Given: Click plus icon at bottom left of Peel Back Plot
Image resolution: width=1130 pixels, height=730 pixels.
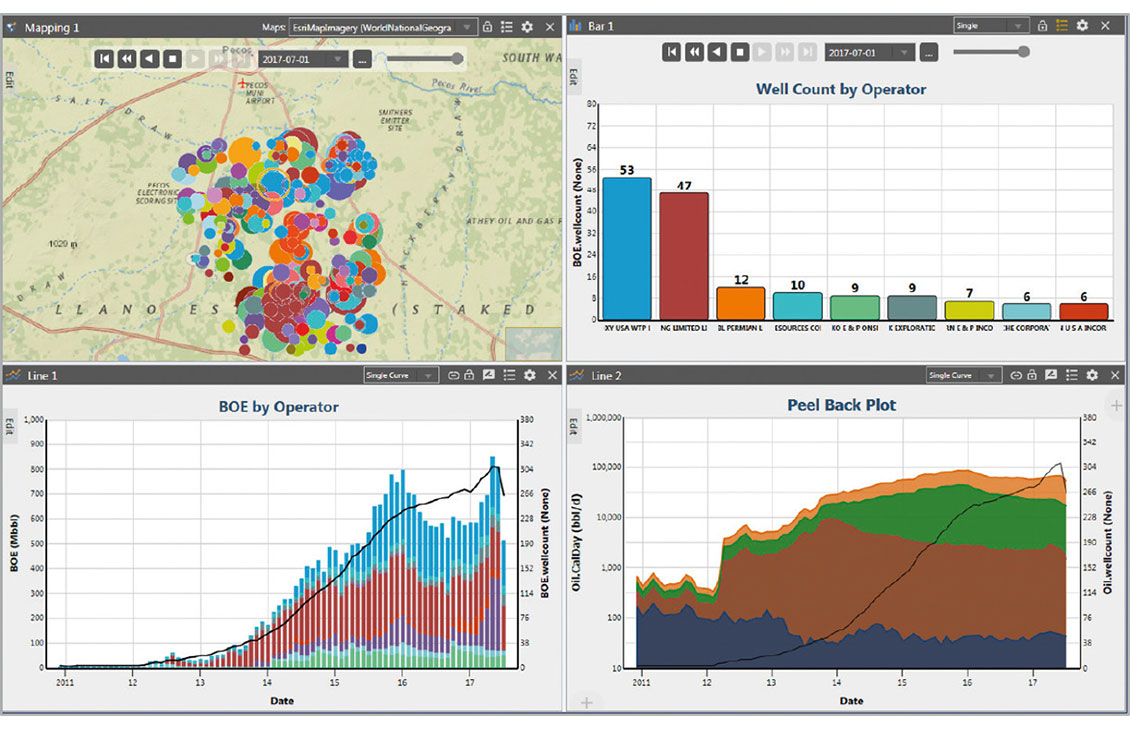Looking at the screenshot, I should click(x=587, y=702).
